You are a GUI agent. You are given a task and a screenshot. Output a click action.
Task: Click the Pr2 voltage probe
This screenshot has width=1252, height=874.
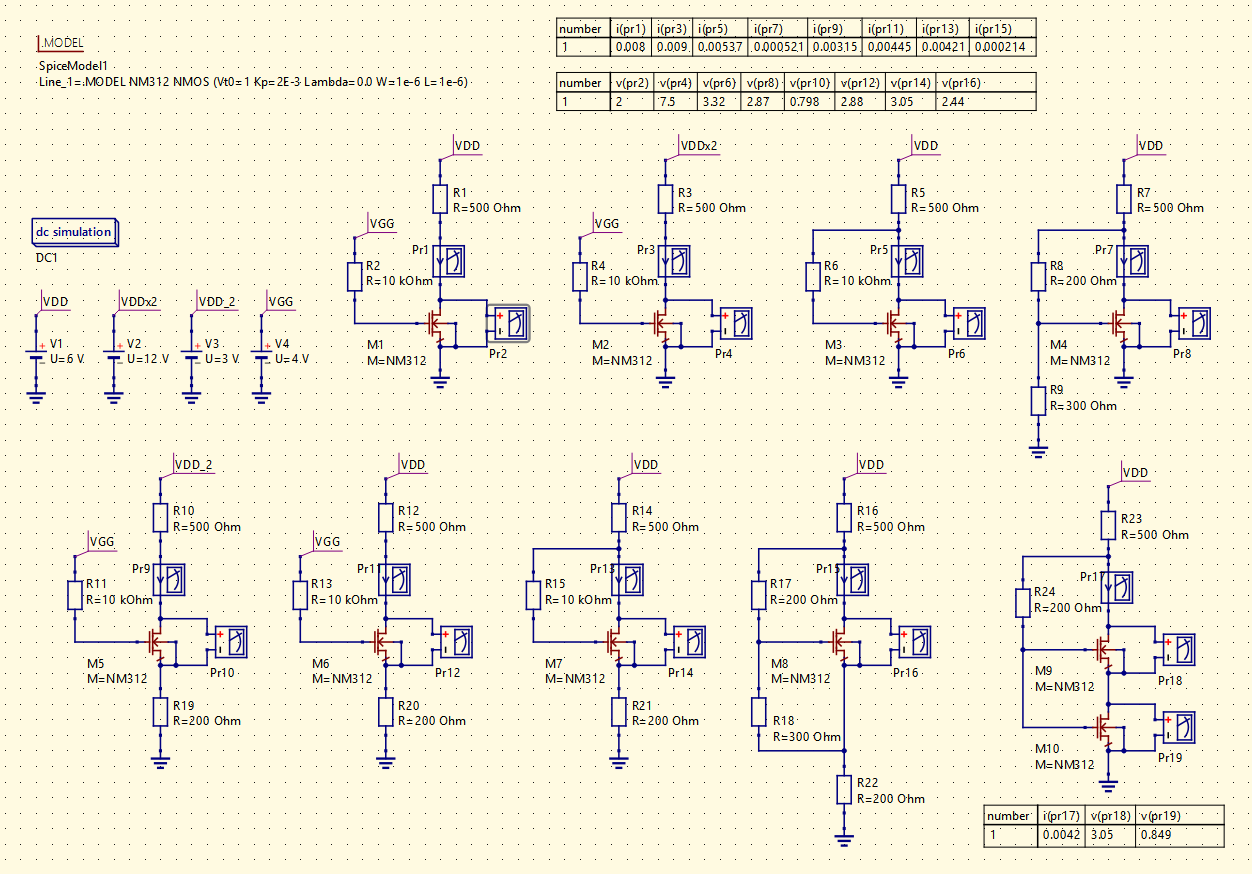tap(512, 324)
